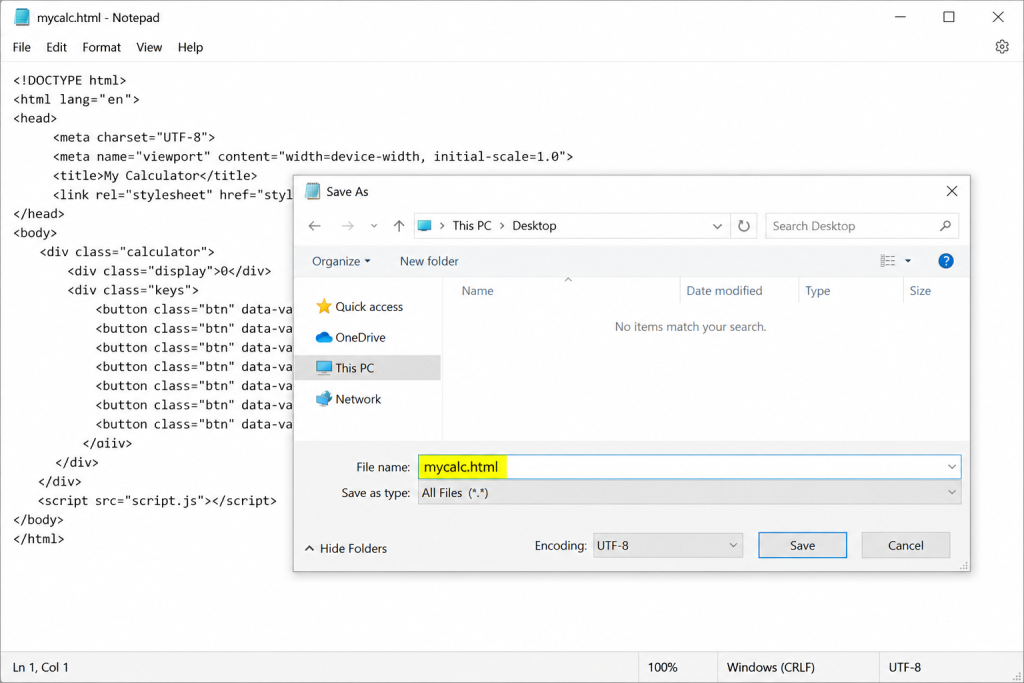The image size is (1024, 683).
Task: Select This PC in address breadcrumb
Action: (x=472, y=226)
